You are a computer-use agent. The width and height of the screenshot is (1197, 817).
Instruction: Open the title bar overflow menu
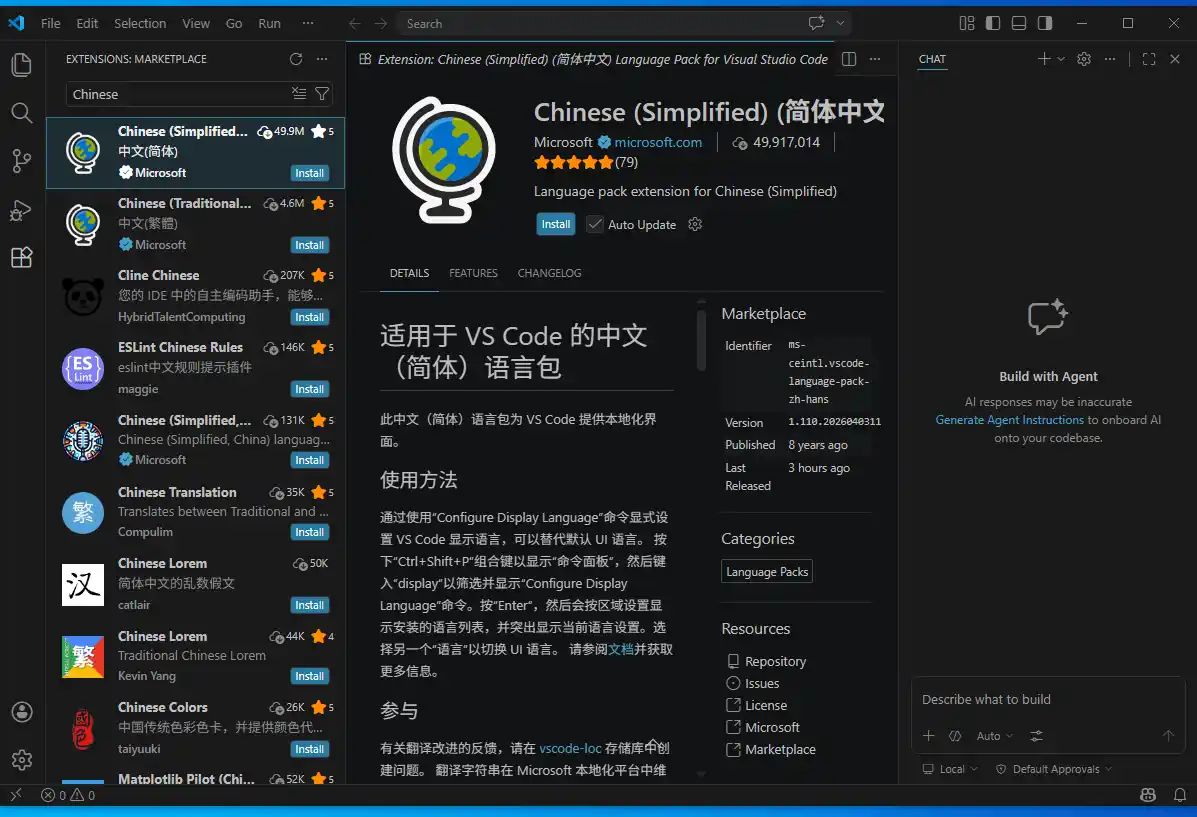click(x=308, y=23)
